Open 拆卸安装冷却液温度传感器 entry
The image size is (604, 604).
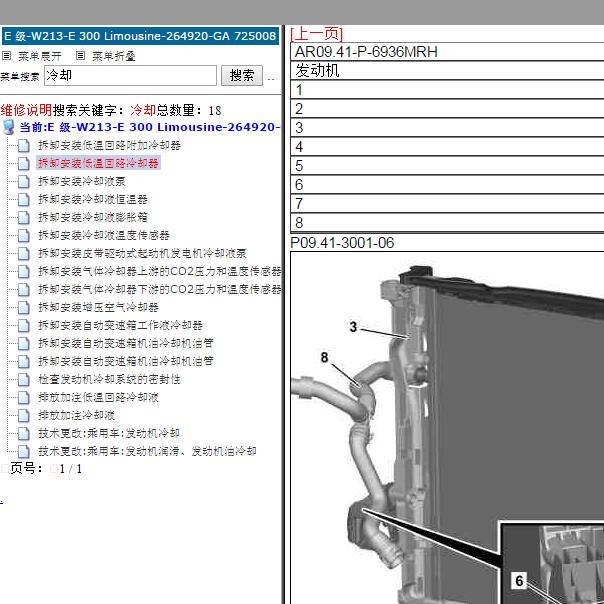pos(104,235)
